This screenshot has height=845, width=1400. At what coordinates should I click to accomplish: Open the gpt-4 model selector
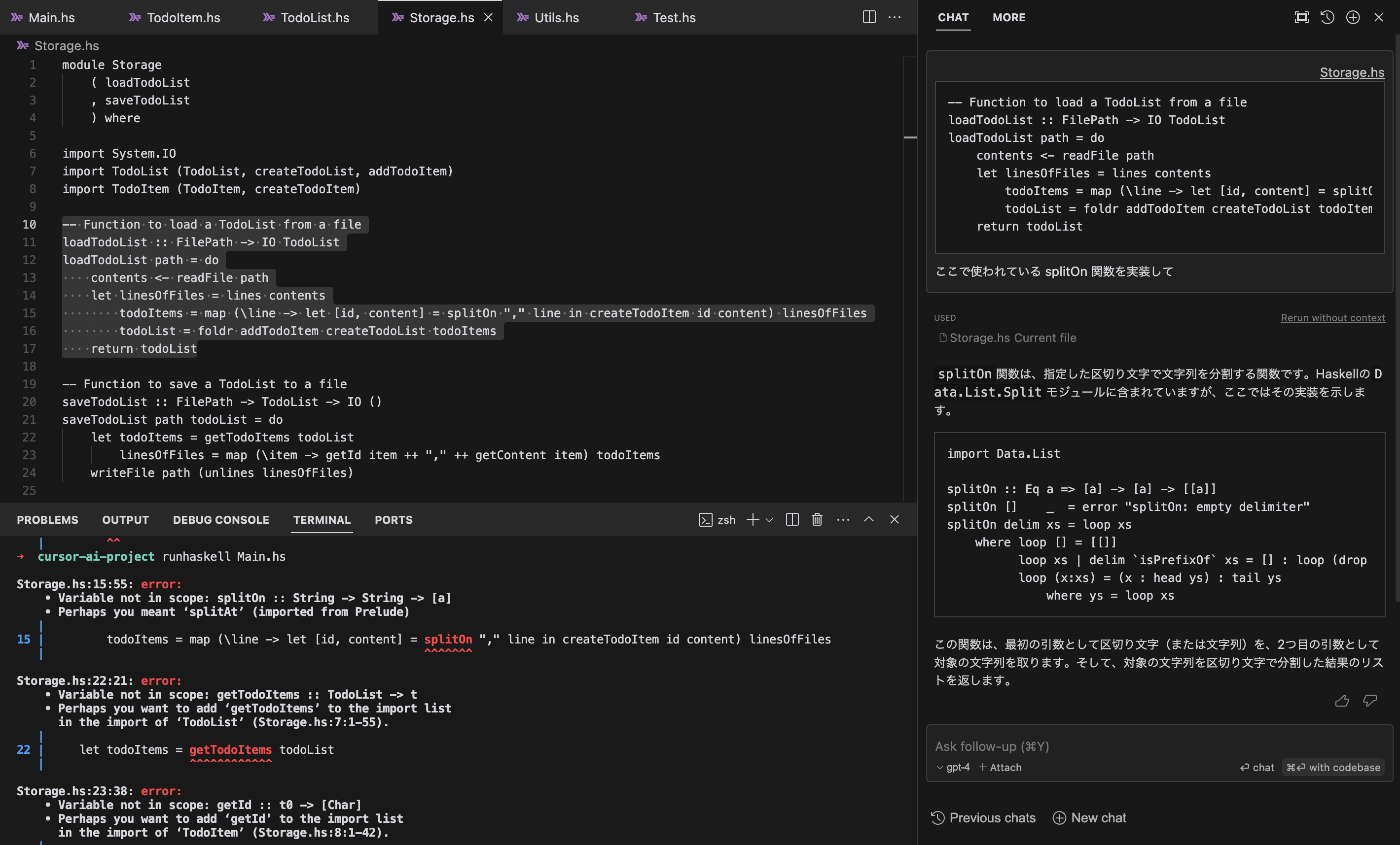tap(953, 767)
